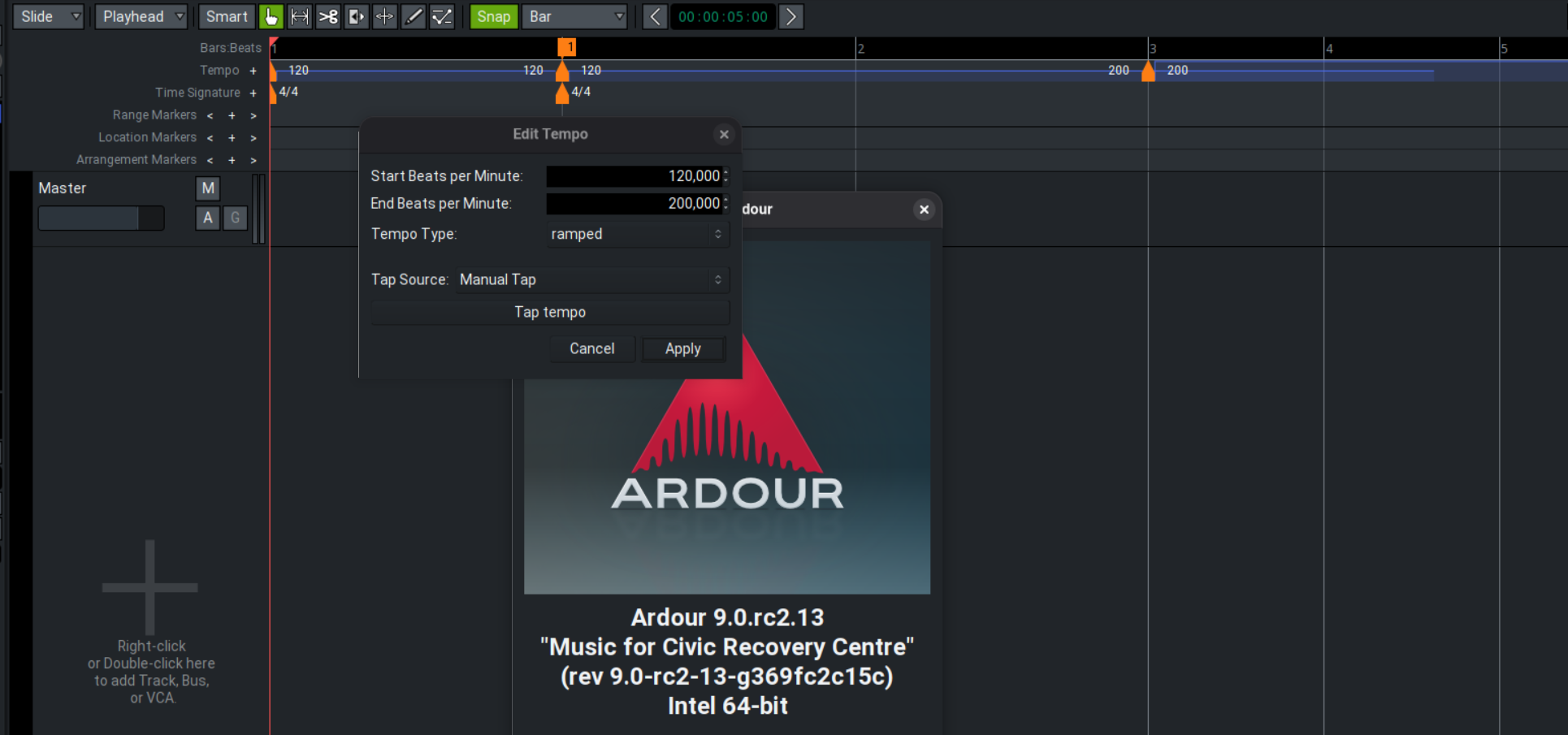
Task: Select the Grab mode hand tool
Action: 271,16
